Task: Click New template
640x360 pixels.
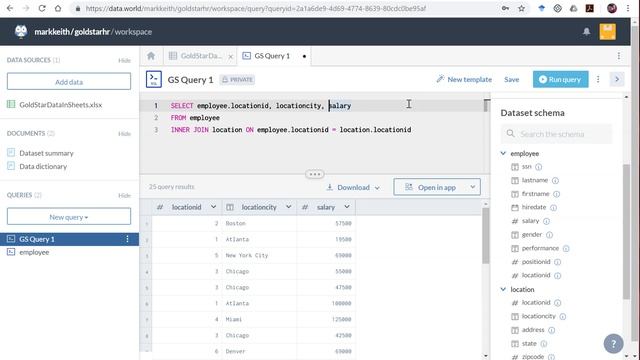Action: click(x=464, y=79)
